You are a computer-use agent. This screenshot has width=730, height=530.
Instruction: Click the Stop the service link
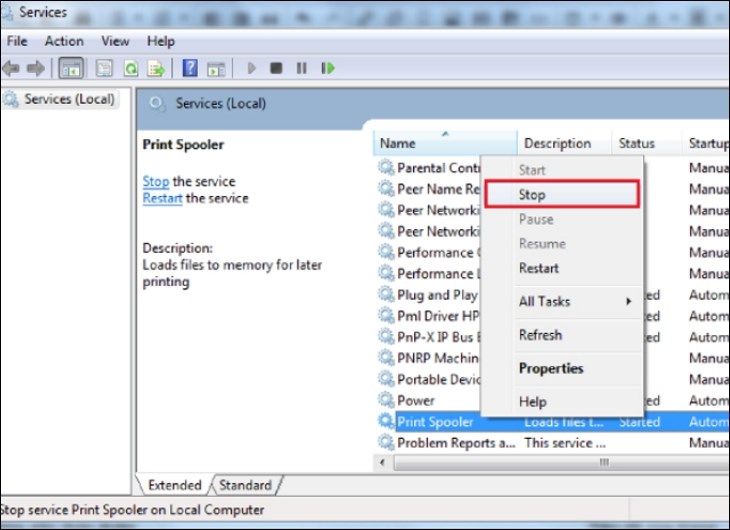tap(156, 181)
